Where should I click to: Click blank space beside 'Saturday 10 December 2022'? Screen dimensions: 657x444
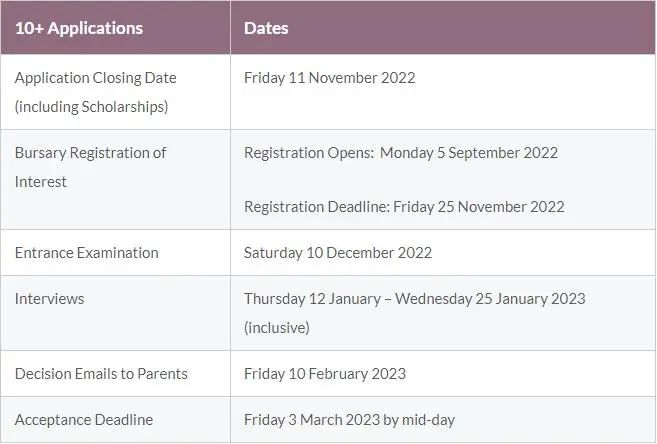[543, 253]
